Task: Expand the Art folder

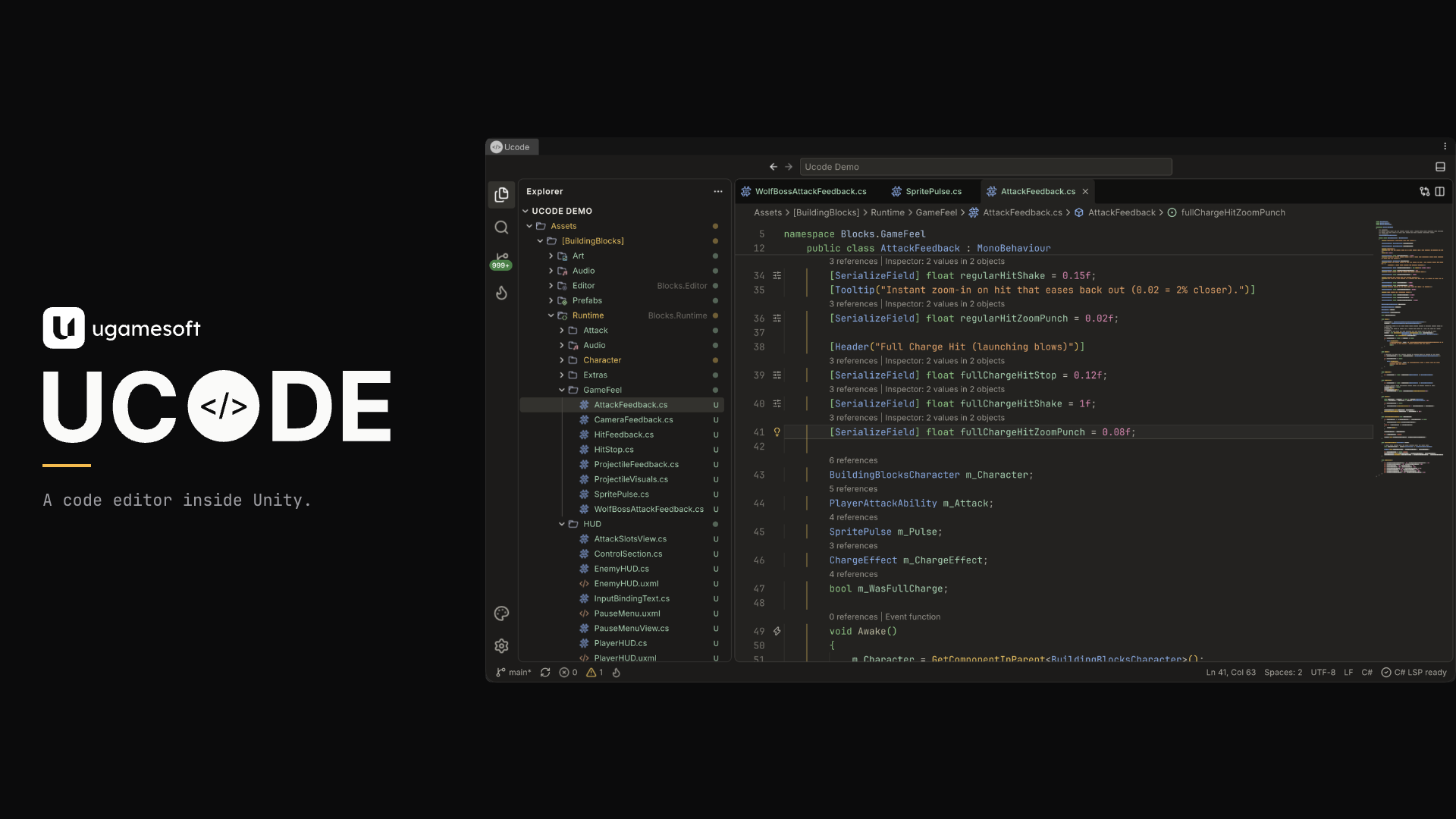Action: pos(551,256)
